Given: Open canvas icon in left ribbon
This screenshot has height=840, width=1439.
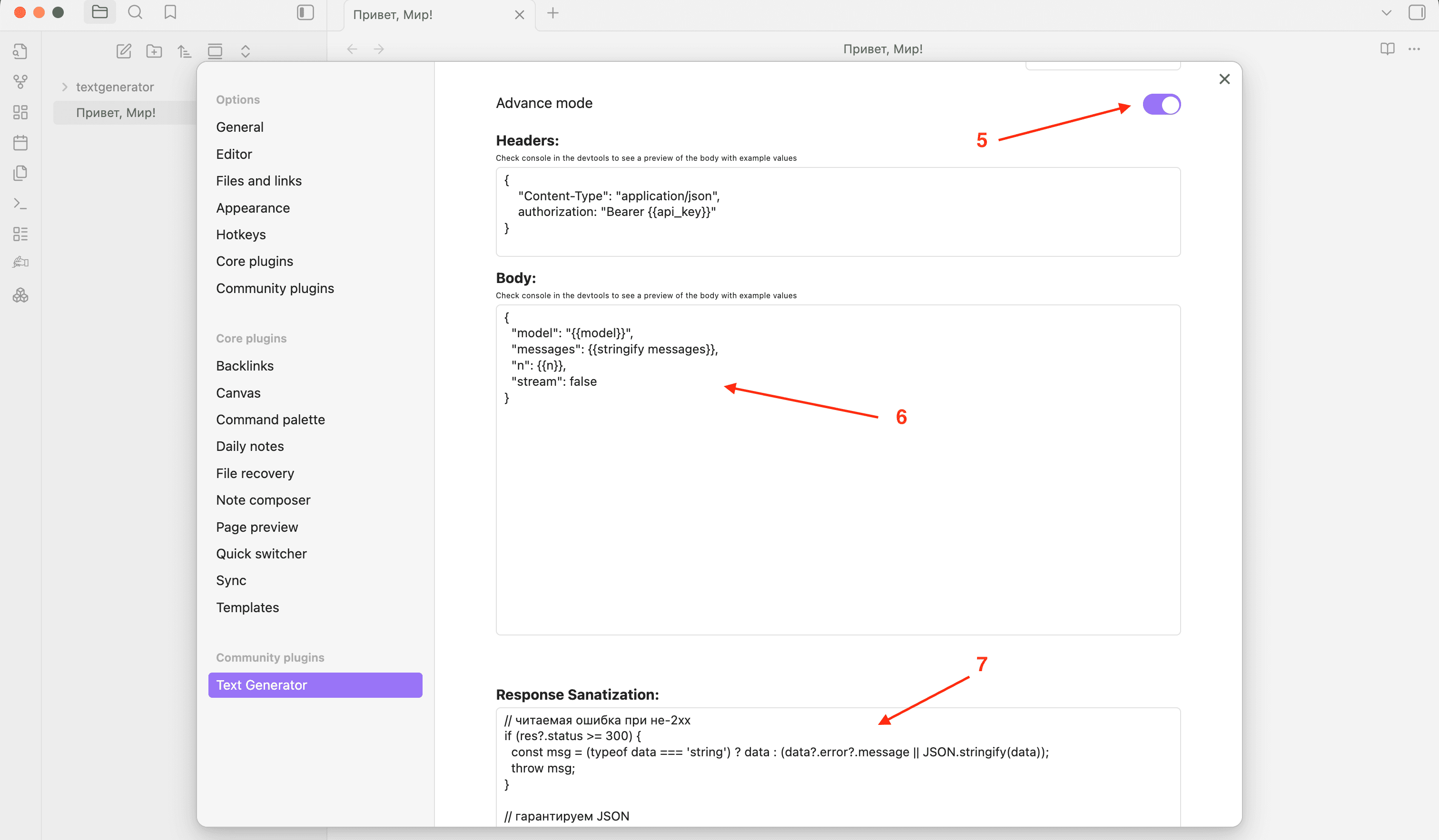Looking at the screenshot, I should pyautogui.click(x=20, y=112).
